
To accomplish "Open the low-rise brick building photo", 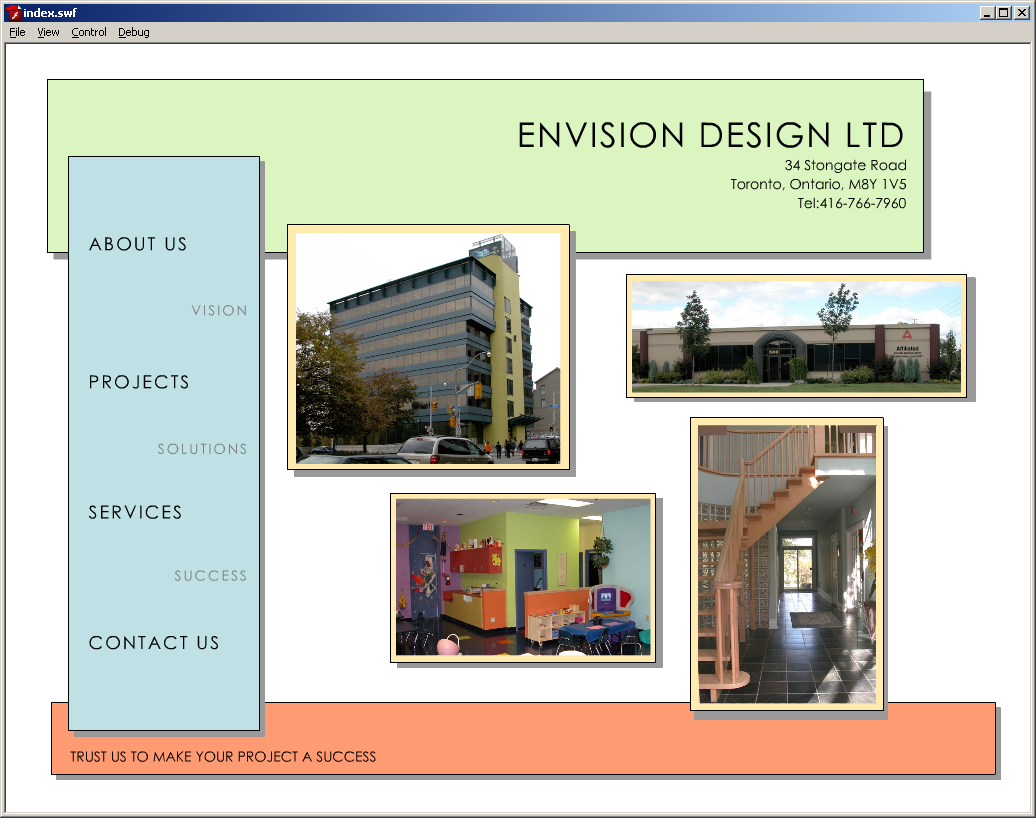I will (x=796, y=336).
